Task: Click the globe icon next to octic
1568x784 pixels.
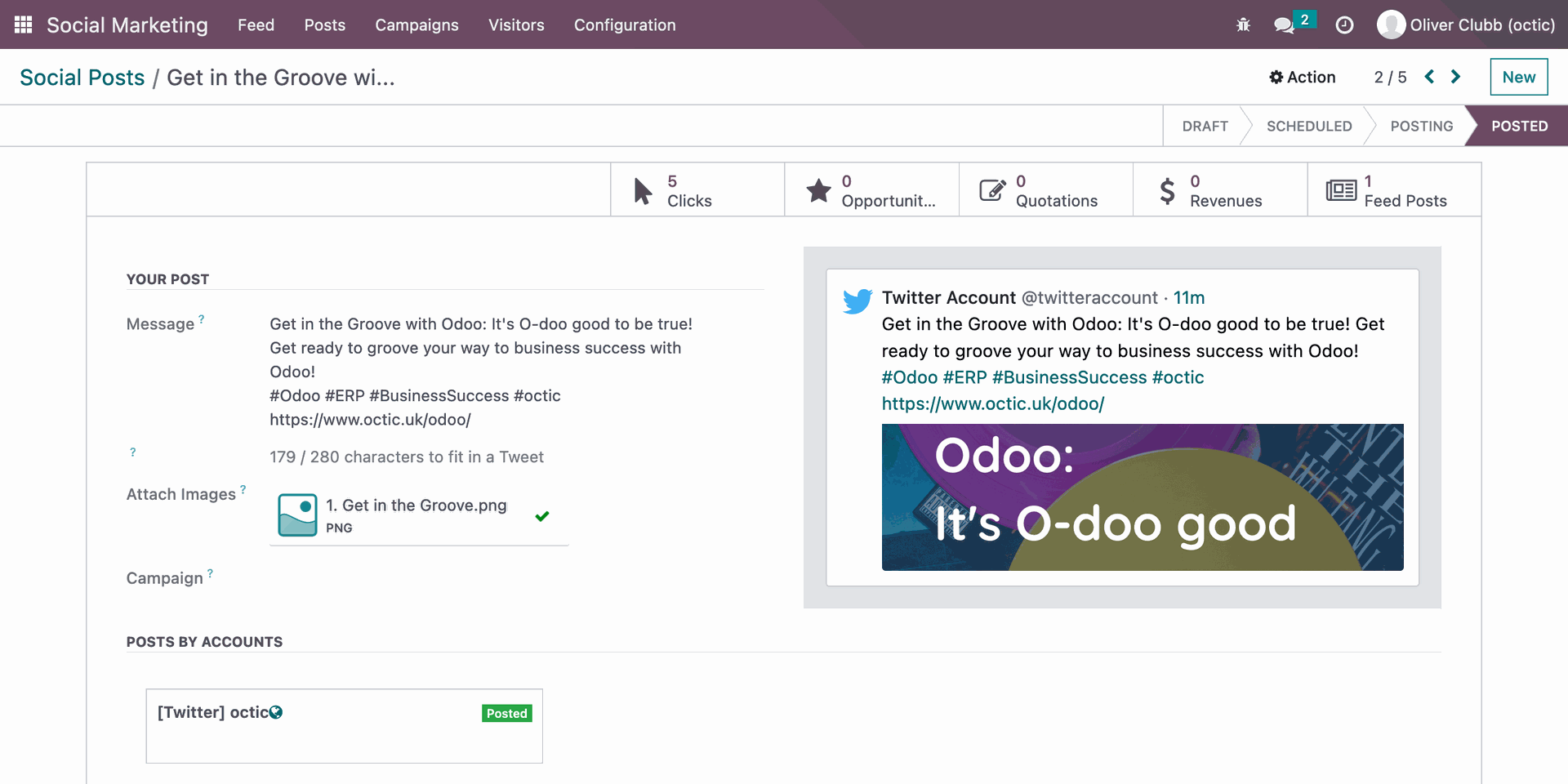Action: pyautogui.click(x=276, y=712)
